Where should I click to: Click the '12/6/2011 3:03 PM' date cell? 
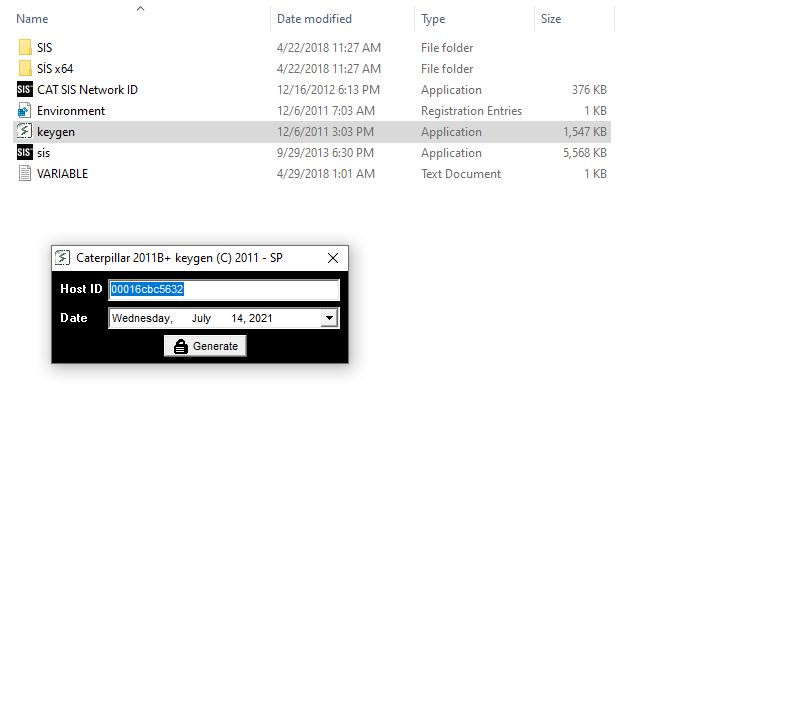point(325,131)
